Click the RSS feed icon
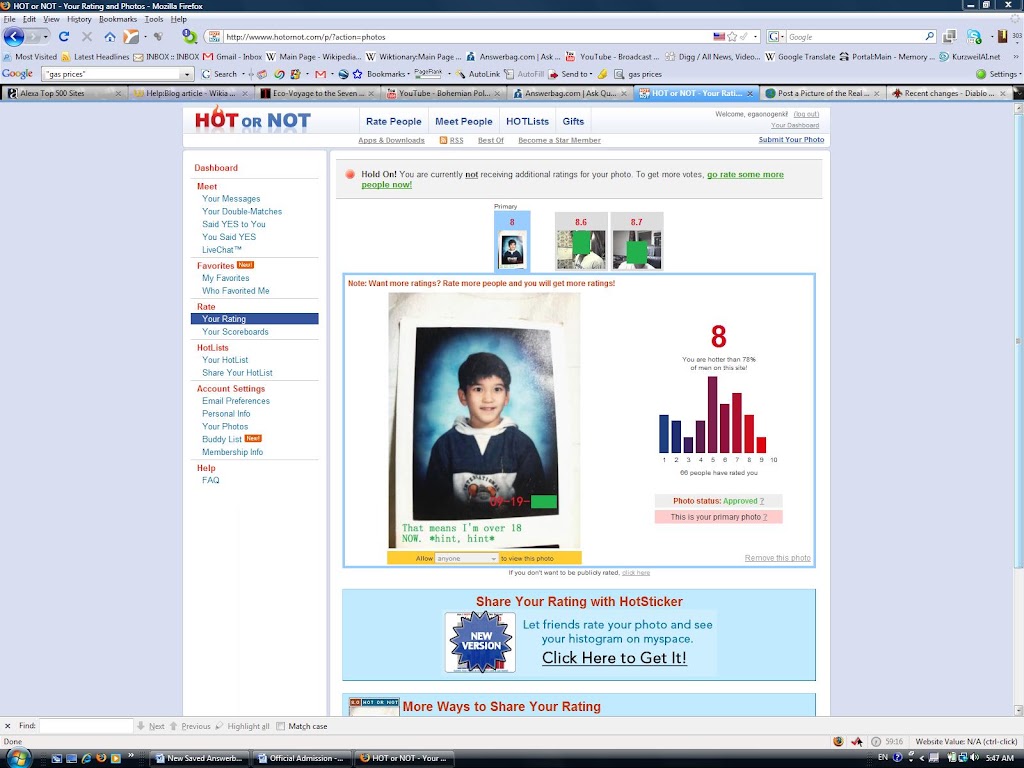The height and width of the screenshot is (768, 1024). coord(443,140)
